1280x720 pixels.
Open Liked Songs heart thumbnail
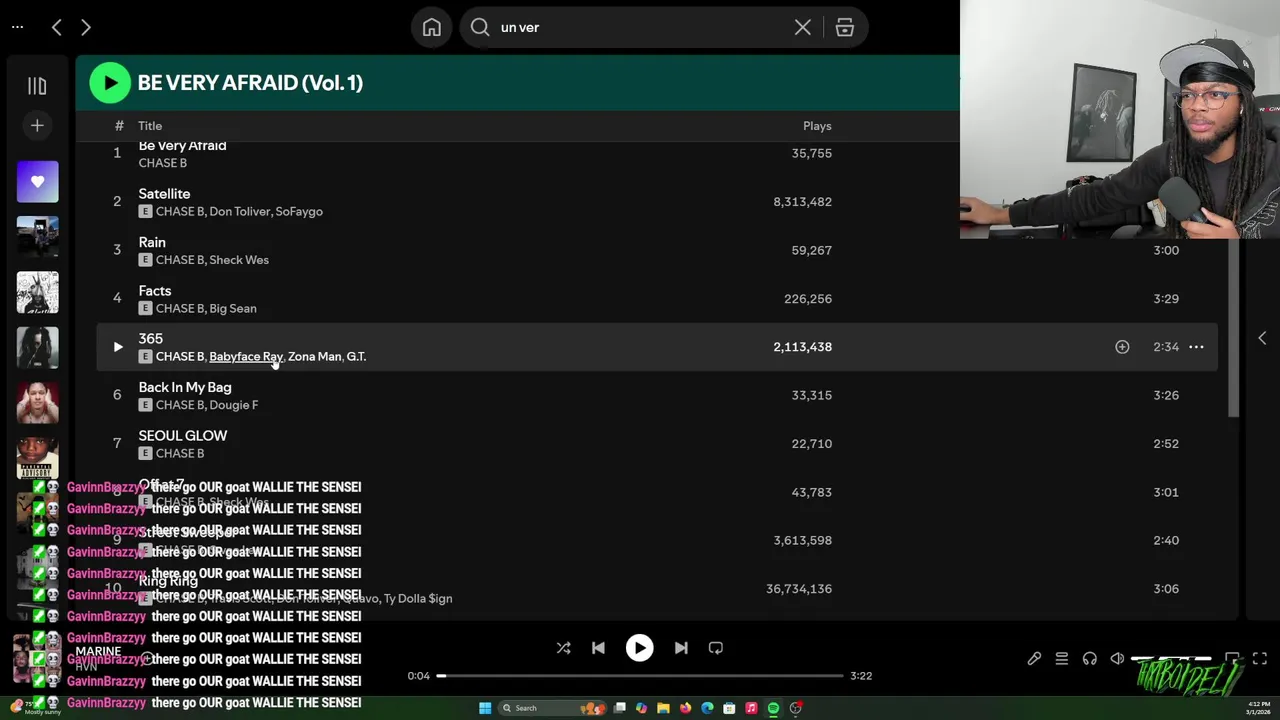pos(37,182)
